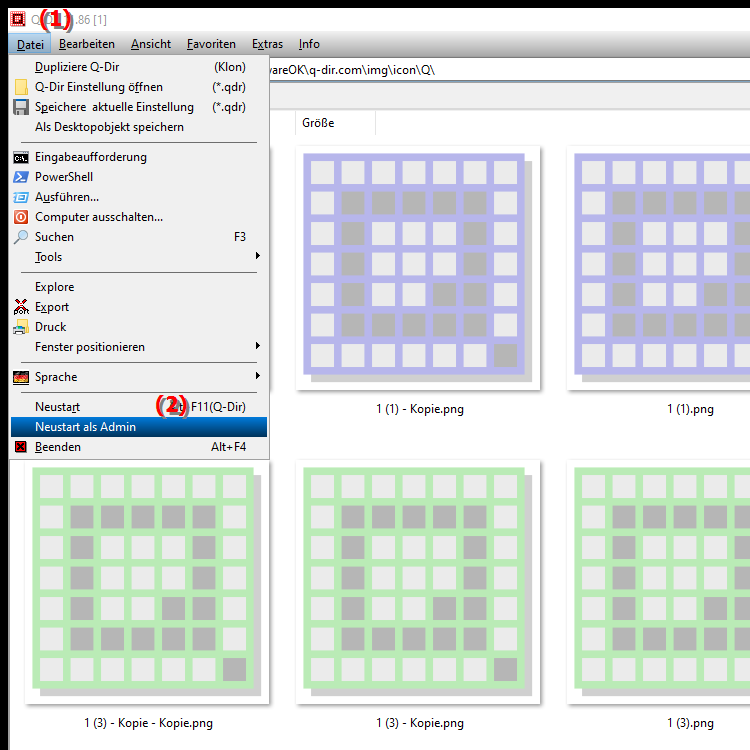Select thumbnail 1 (3) - Kopie - Kopie.png

(x=147, y=582)
